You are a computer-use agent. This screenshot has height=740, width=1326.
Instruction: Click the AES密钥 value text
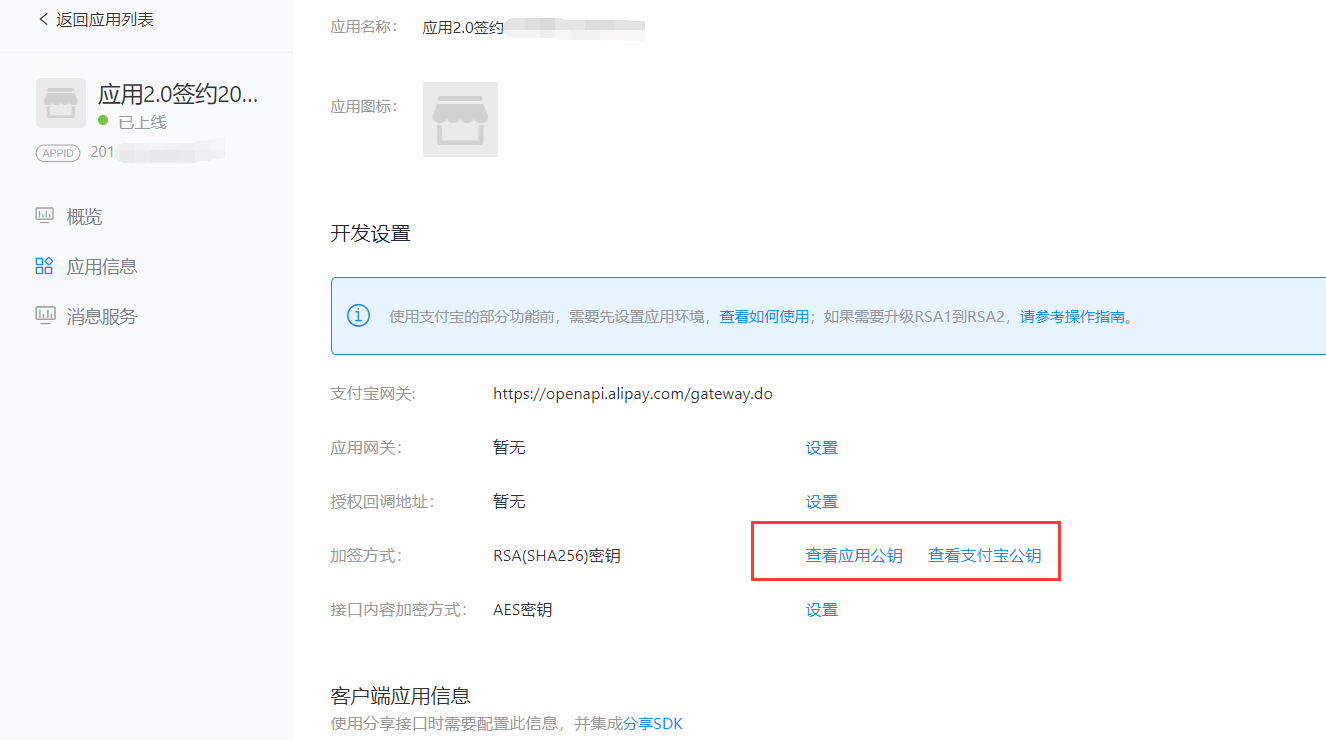click(x=522, y=610)
